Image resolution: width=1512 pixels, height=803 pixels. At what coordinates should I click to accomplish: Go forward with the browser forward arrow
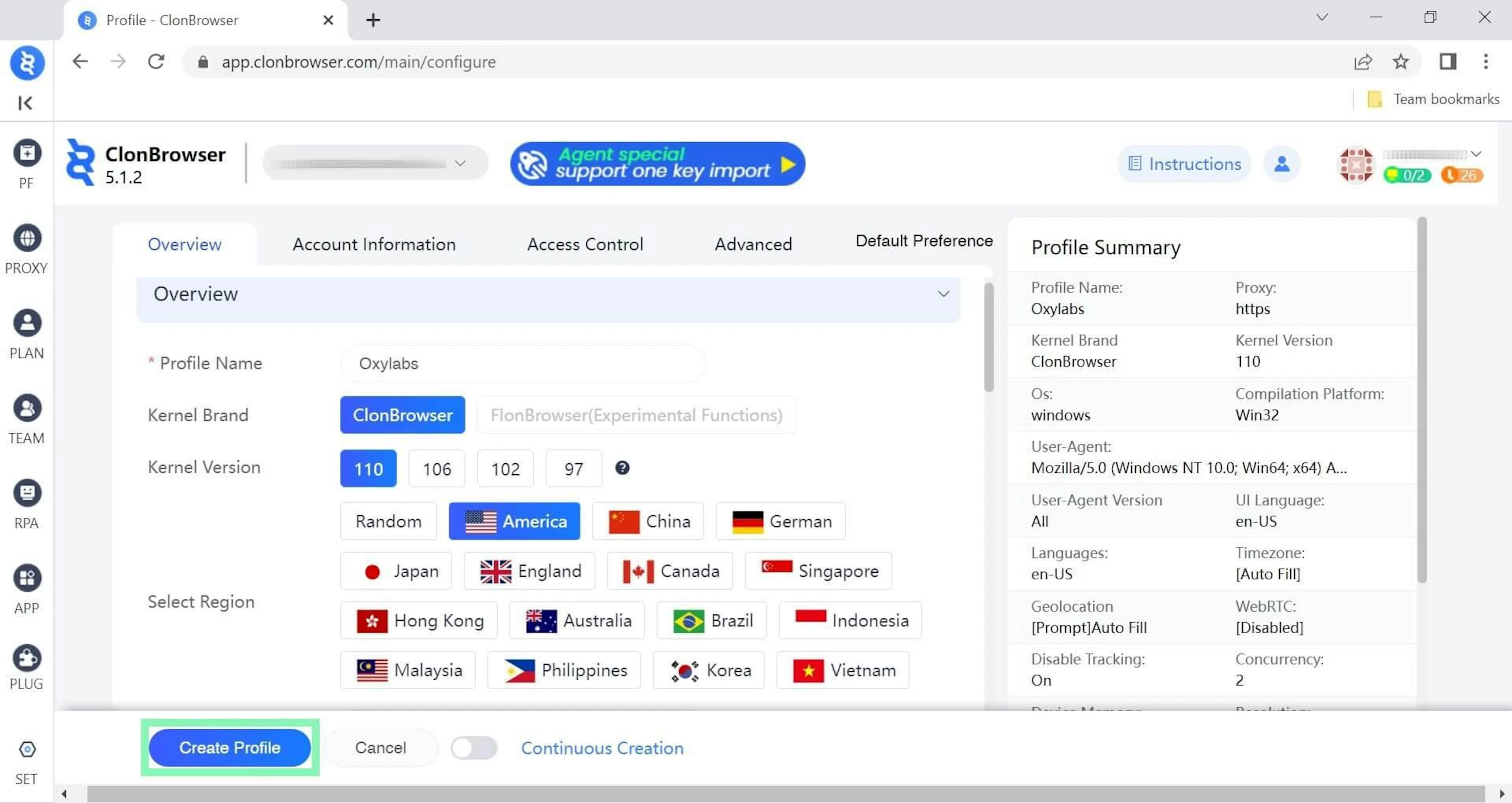coord(118,61)
